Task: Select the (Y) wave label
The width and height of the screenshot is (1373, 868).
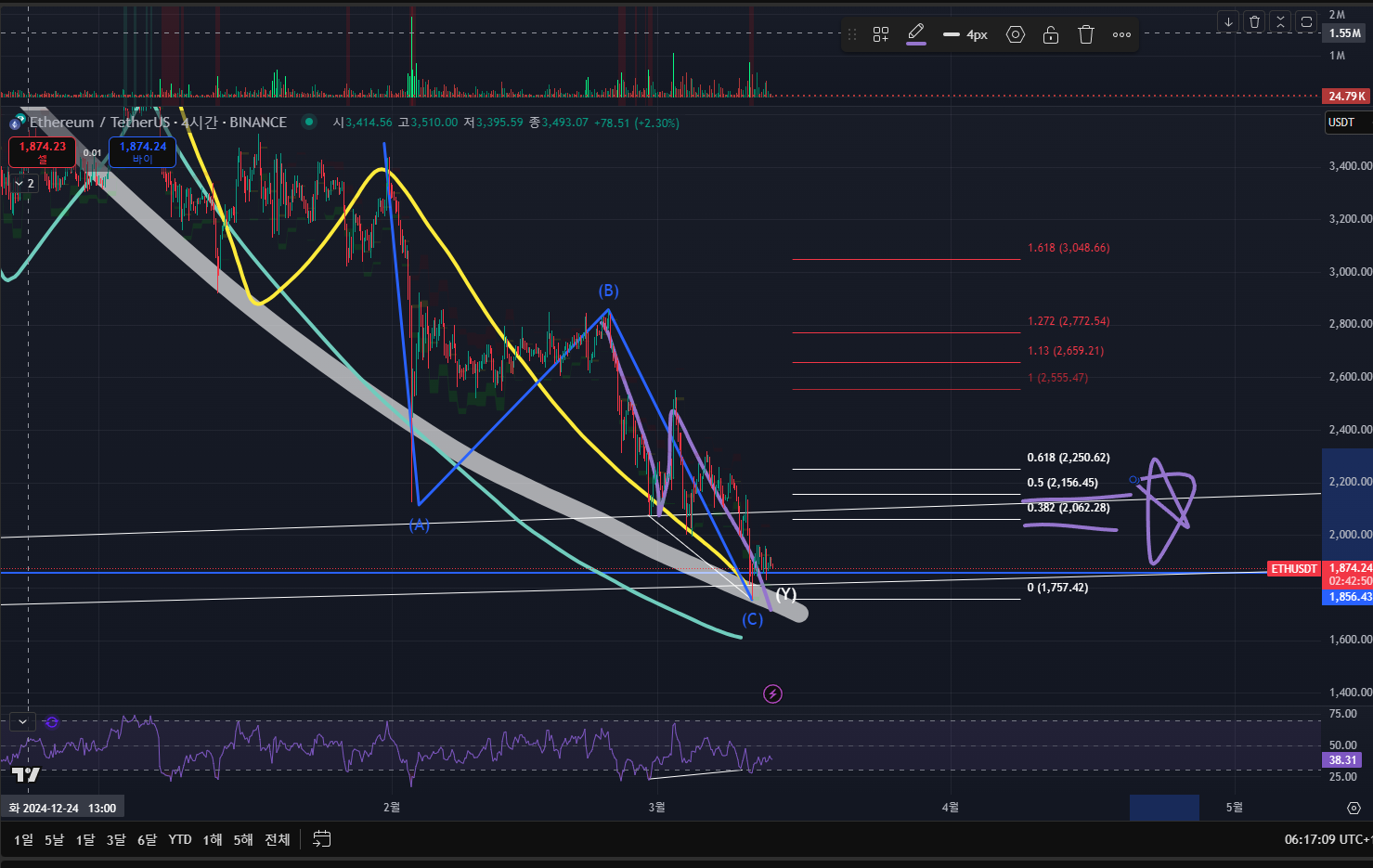Action: pyautogui.click(x=785, y=594)
